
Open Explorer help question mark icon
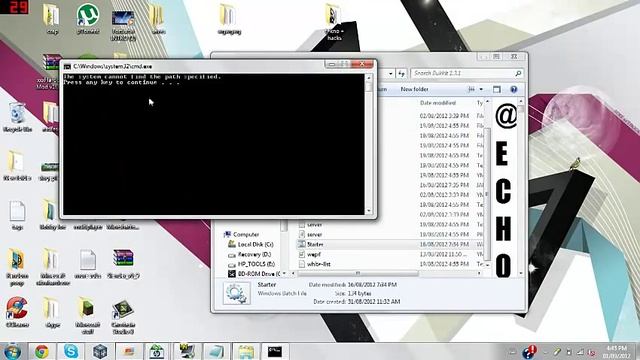[x=513, y=89]
